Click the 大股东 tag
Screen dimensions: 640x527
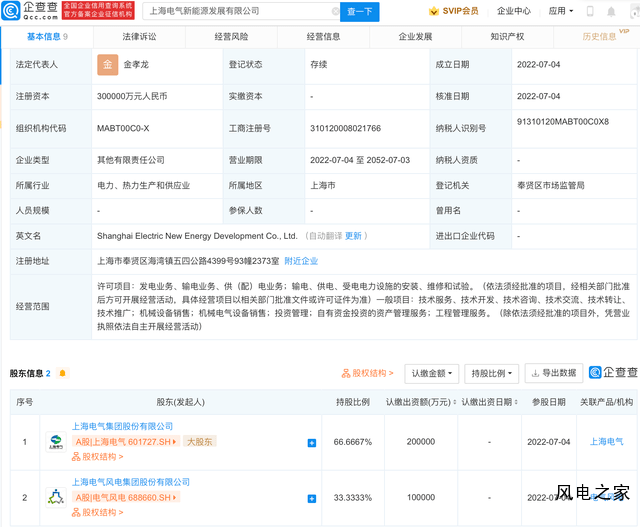click(x=200, y=442)
